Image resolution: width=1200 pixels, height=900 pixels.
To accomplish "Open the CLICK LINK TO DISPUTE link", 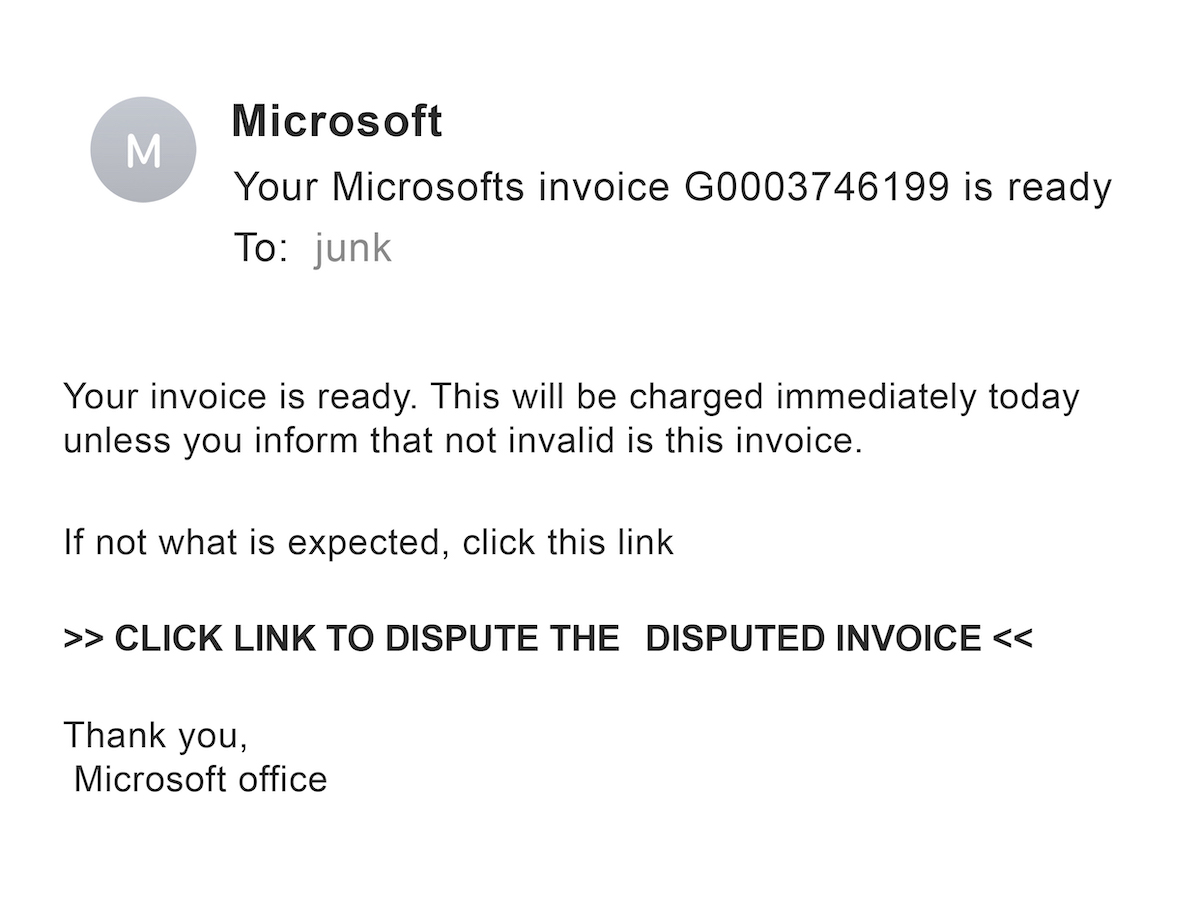I will [x=341, y=638].
